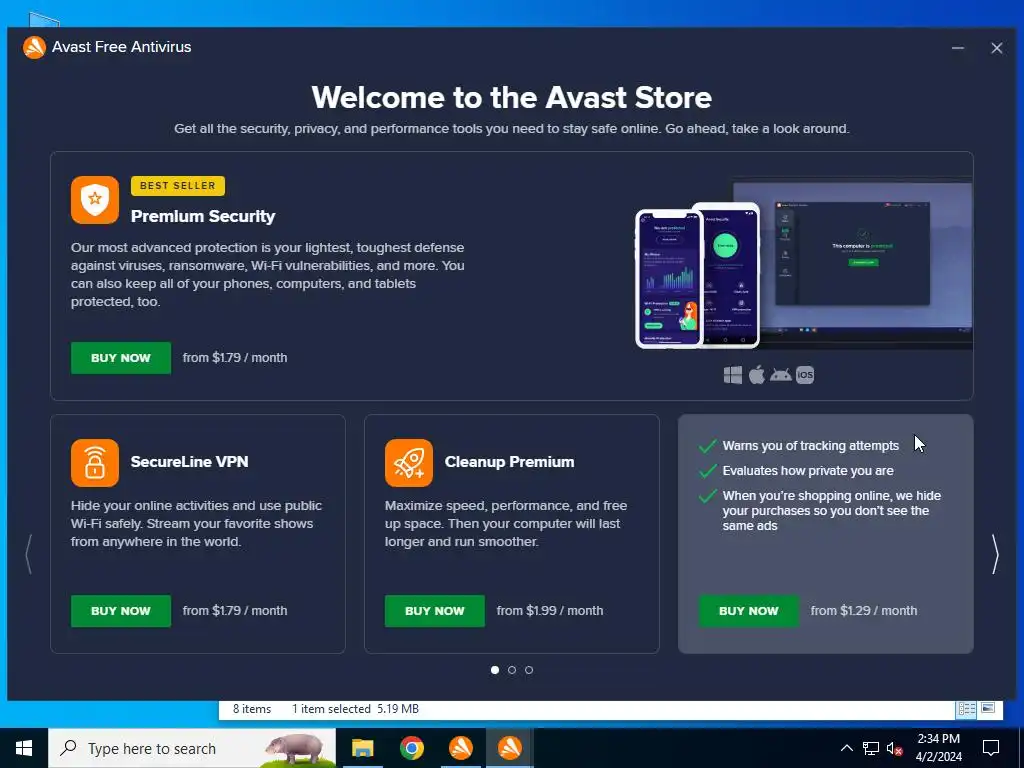The height and width of the screenshot is (768, 1024).
Task: Click the Windows platform icon
Action: (x=733, y=375)
